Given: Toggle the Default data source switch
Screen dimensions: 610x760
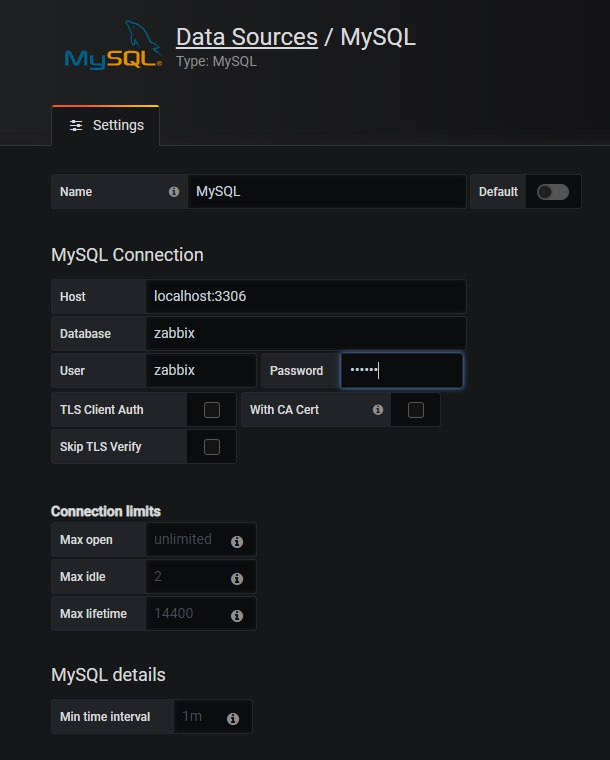Looking at the screenshot, I should pyautogui.click(x=552, y=192).
